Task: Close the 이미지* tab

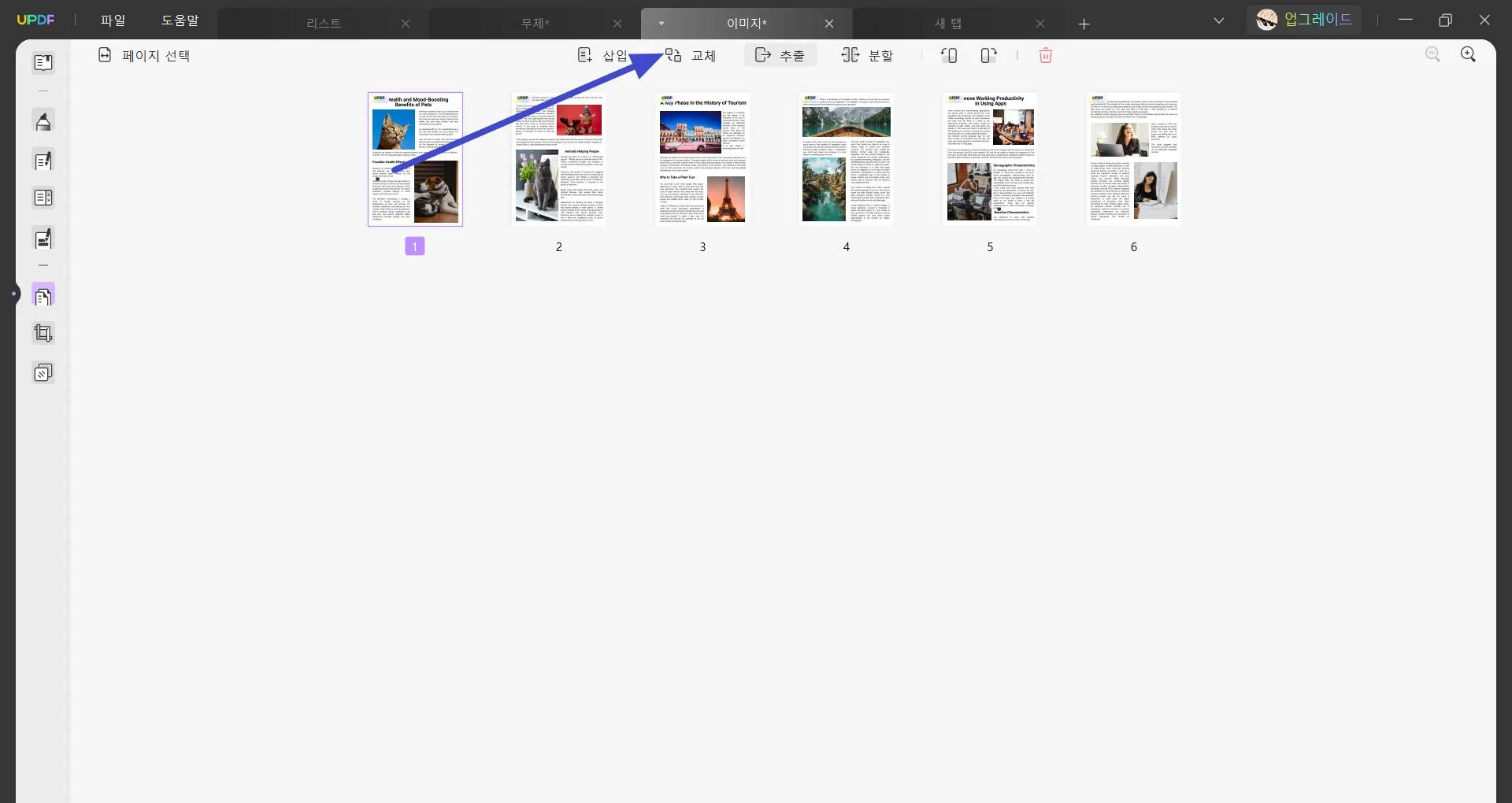Action: coord(829,24)
